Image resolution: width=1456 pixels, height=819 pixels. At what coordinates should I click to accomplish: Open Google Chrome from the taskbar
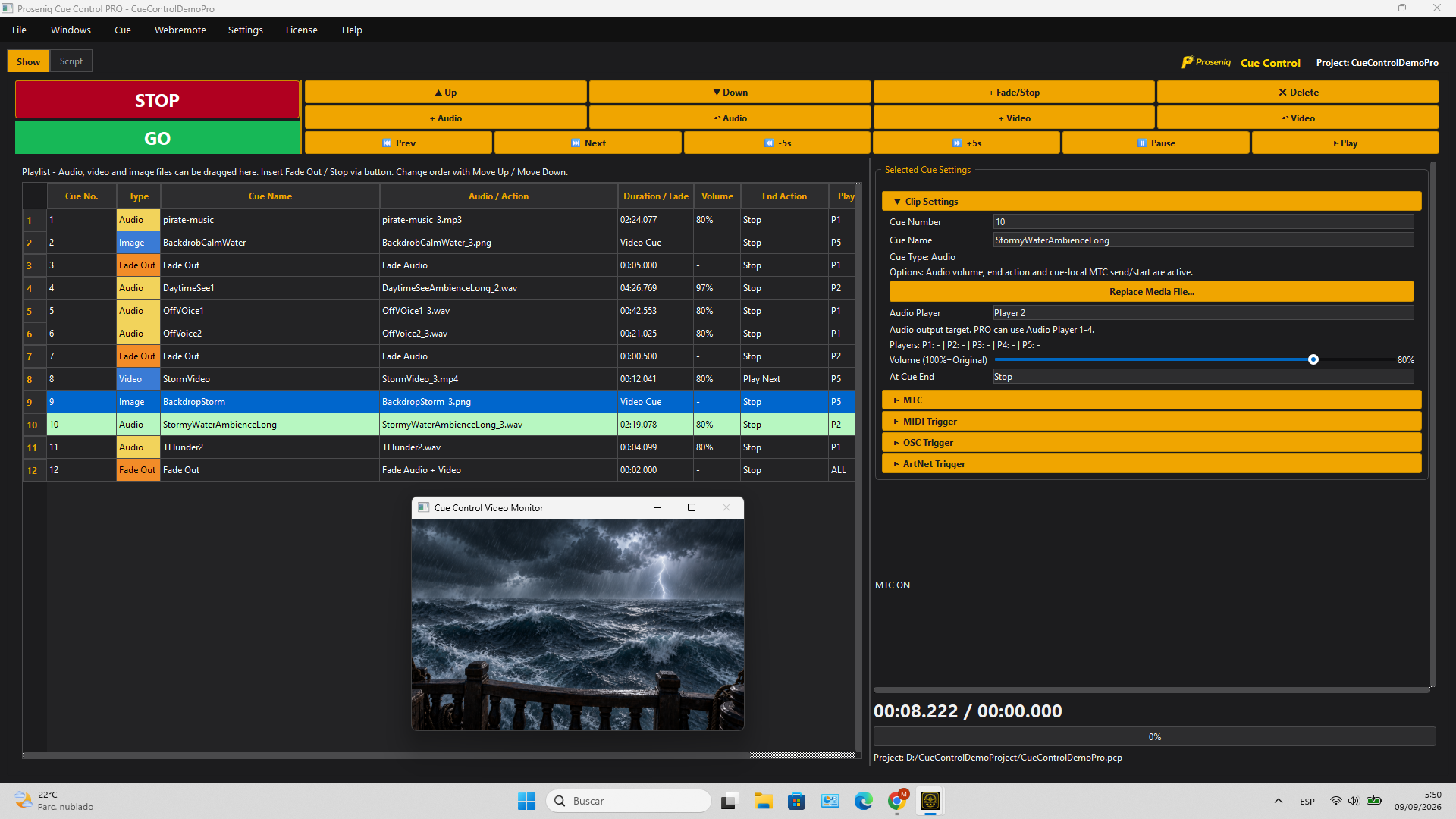coord(897,801)
